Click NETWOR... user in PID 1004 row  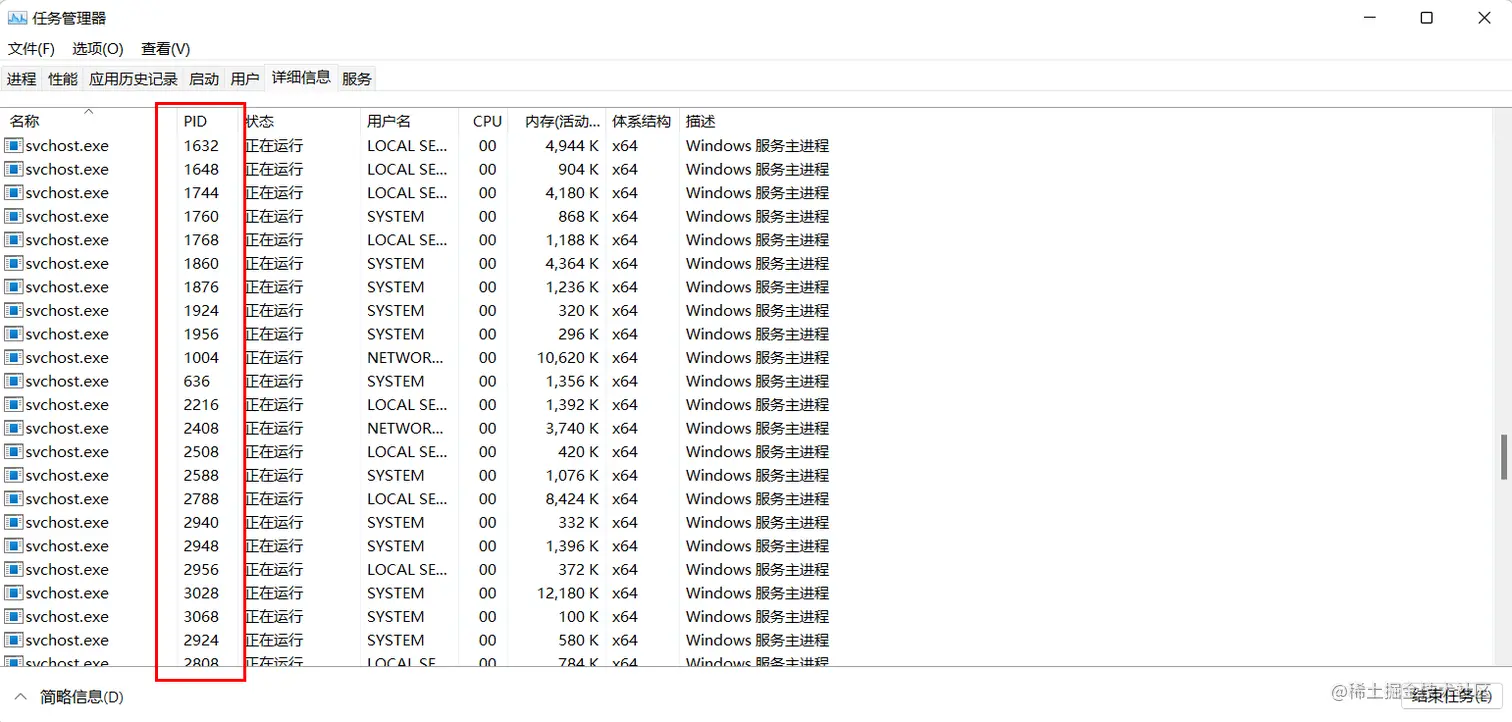(x=405, y=358)
